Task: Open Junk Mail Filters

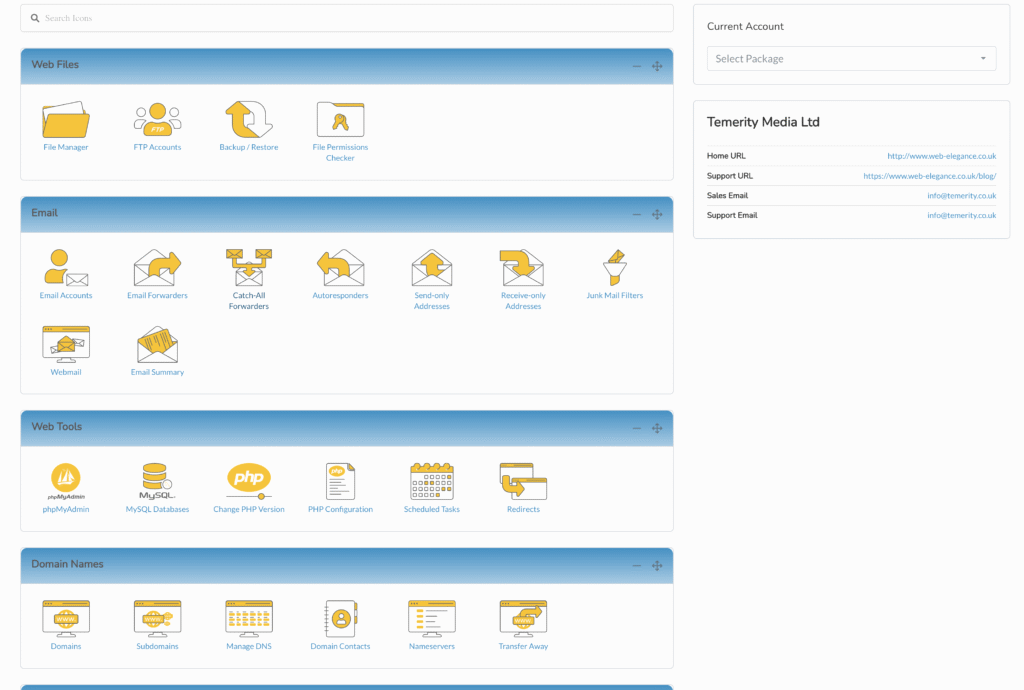Action: [615, 274]
